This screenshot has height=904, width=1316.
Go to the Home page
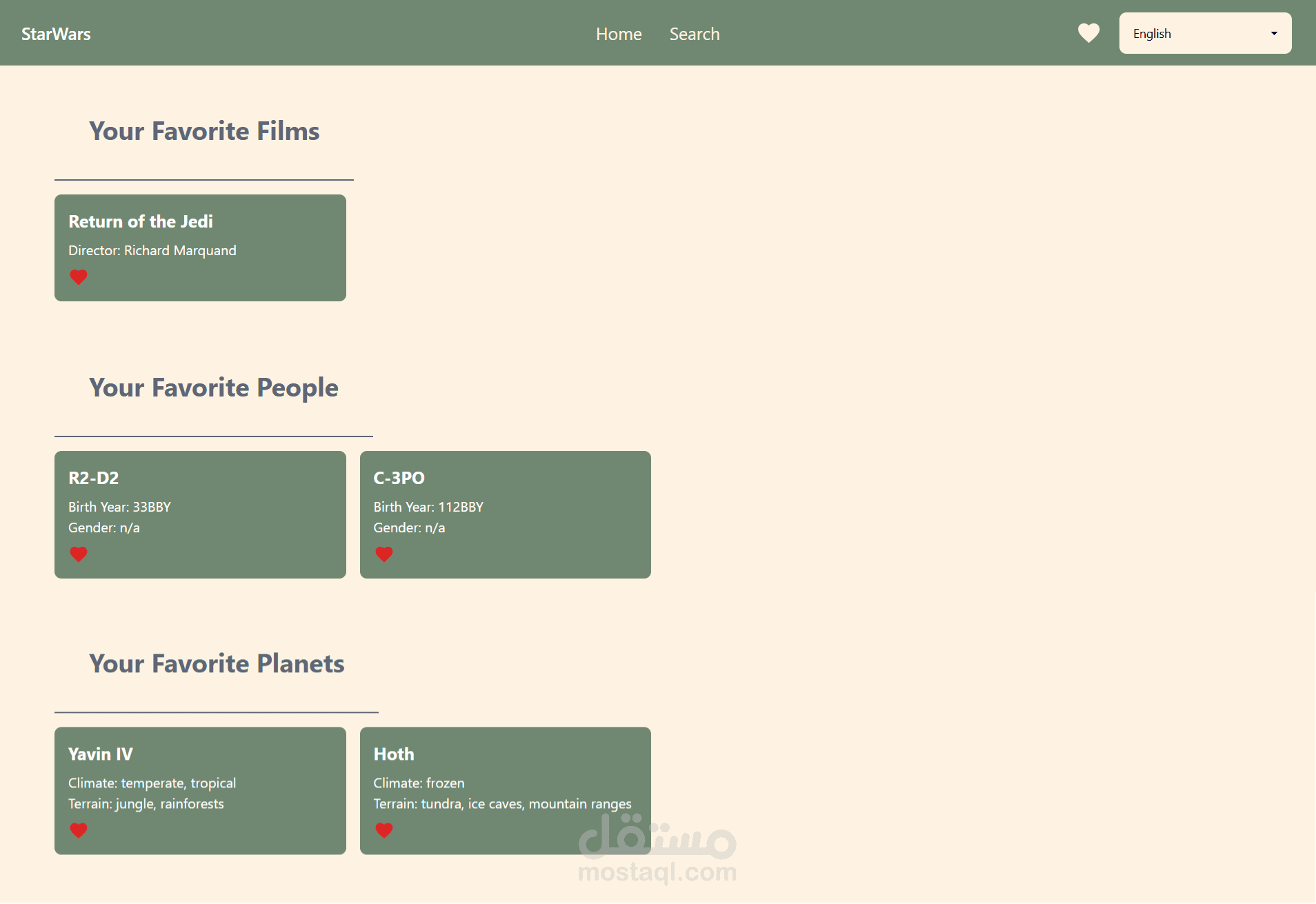click(619, 34)
